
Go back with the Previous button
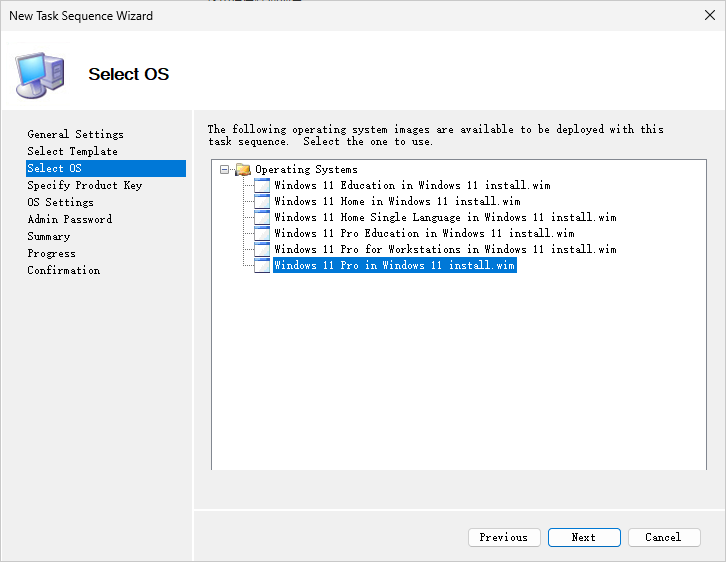click(504, 537)
